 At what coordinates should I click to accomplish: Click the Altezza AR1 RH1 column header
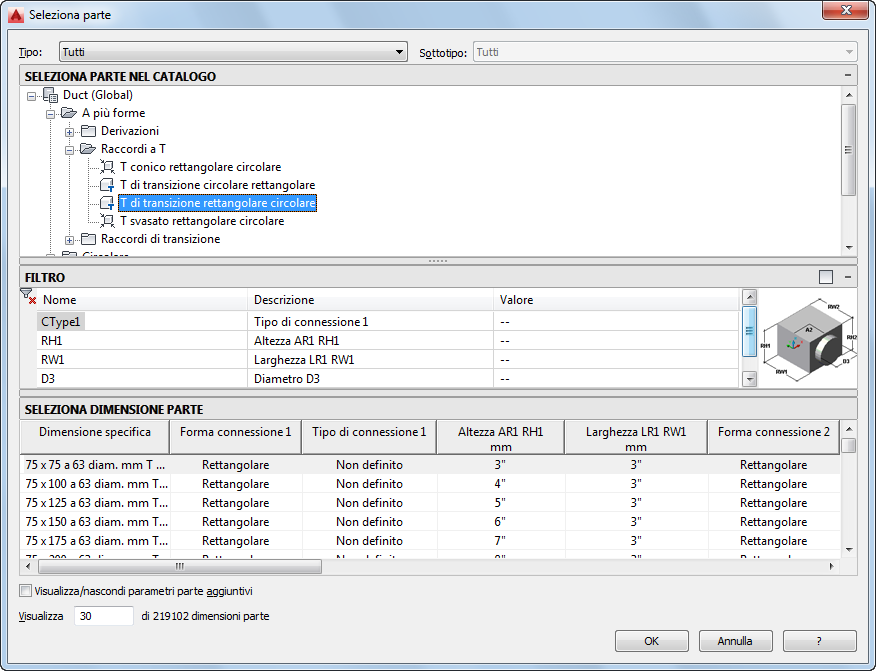tap(501, 437)
